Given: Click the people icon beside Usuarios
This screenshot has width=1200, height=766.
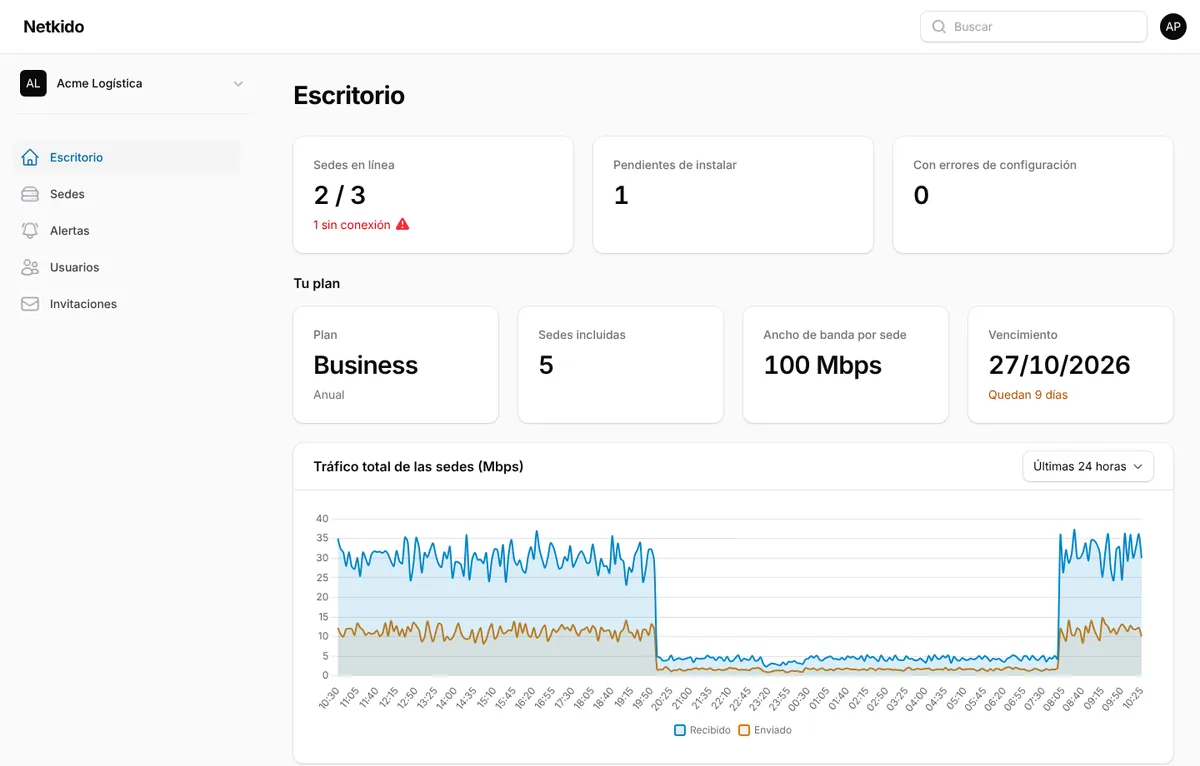Looking at the screenshot, I should [30, 267].
